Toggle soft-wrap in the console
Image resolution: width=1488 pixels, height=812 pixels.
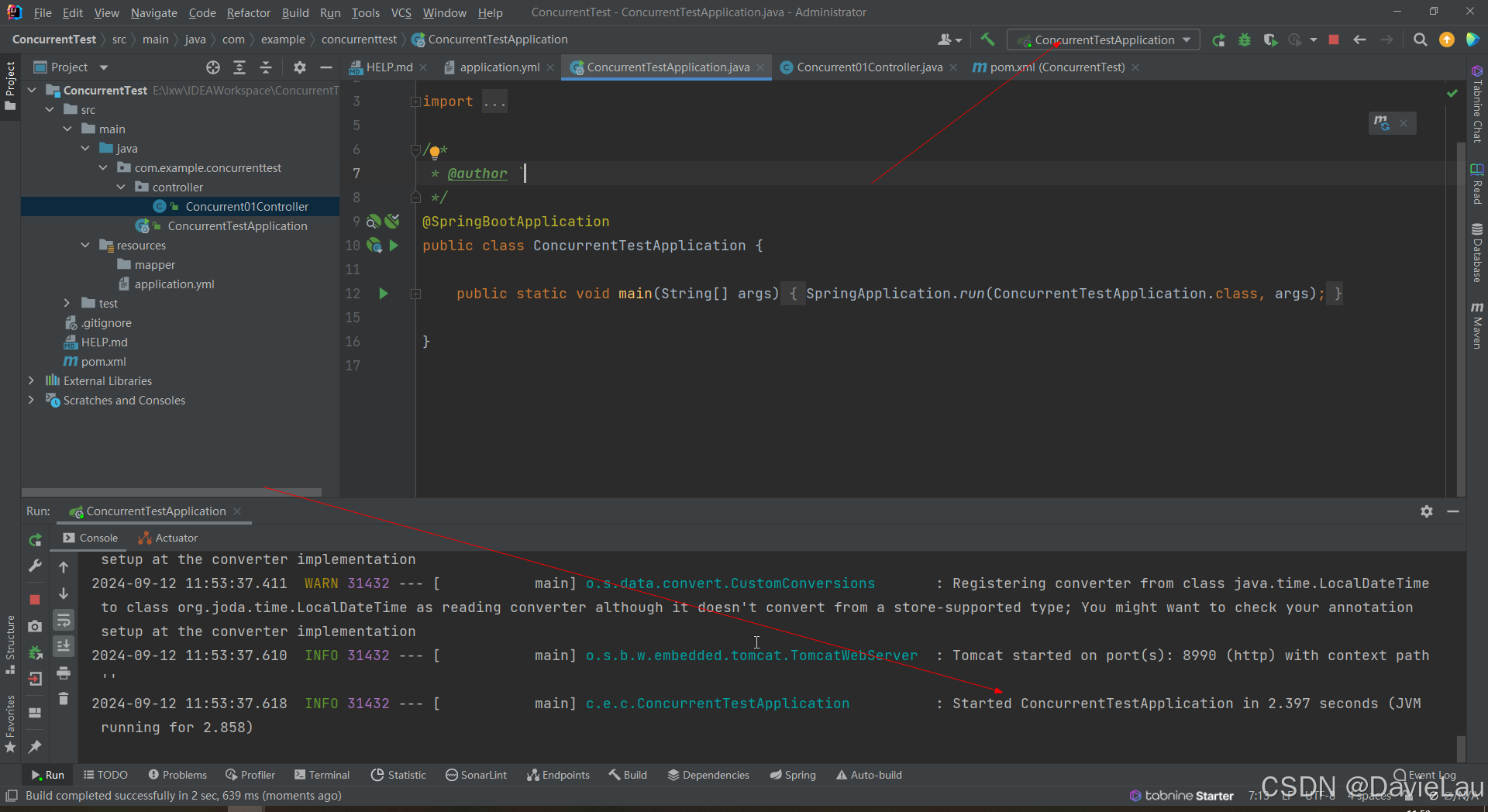64,621
